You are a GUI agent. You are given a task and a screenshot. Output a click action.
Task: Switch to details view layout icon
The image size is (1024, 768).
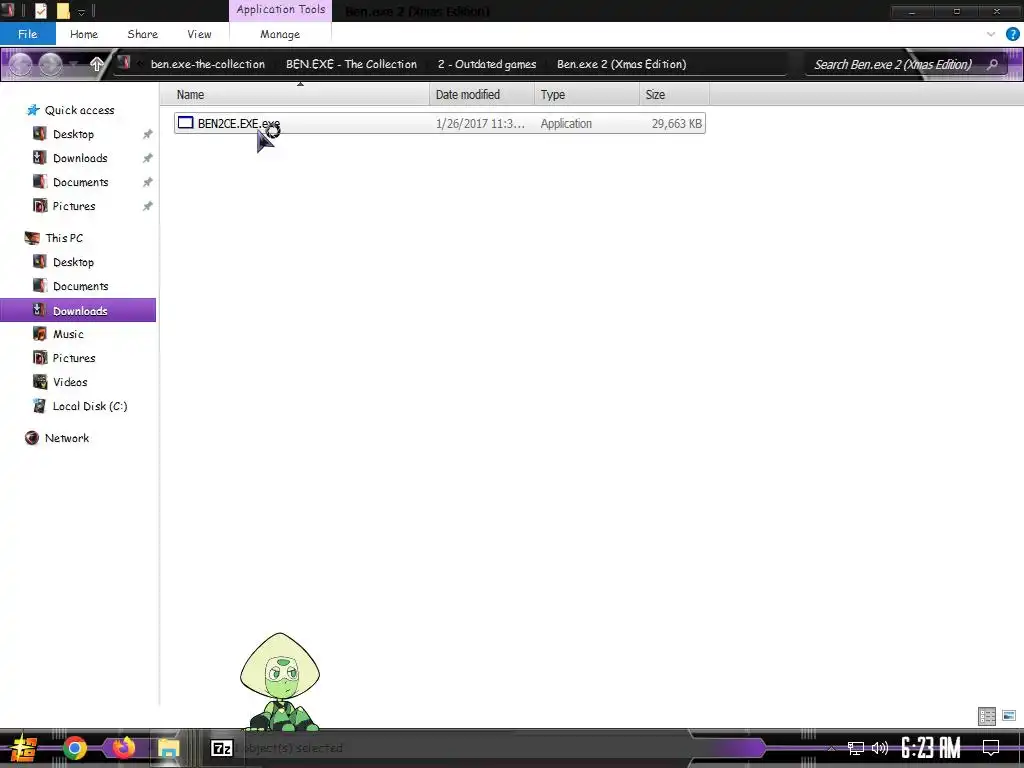[987, 716]
